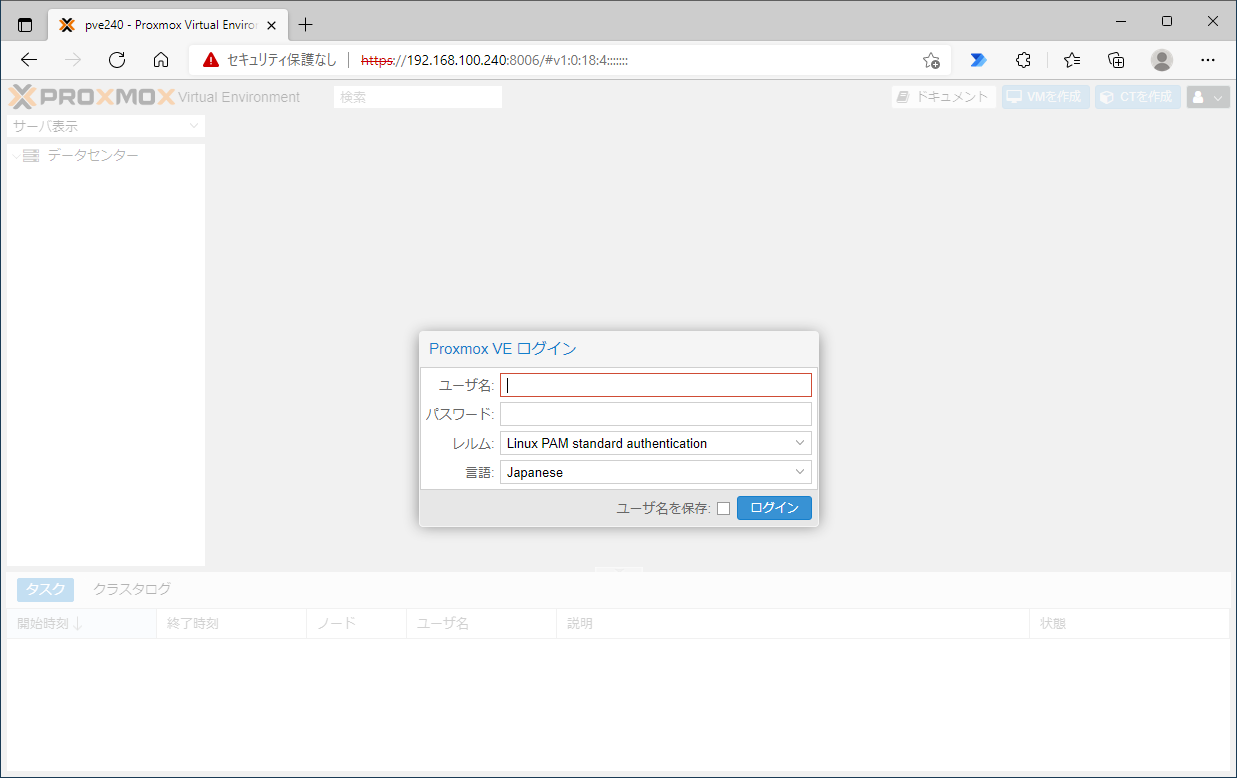Click the red security warning triangle icon
The height and width of the screenshot is (778, 1237).
[210, 60]
